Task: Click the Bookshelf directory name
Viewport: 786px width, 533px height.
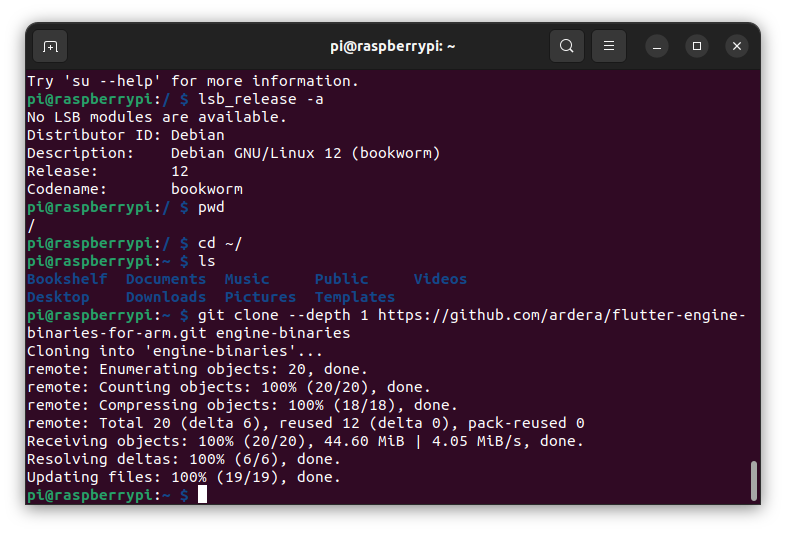Action: point(67,279)
